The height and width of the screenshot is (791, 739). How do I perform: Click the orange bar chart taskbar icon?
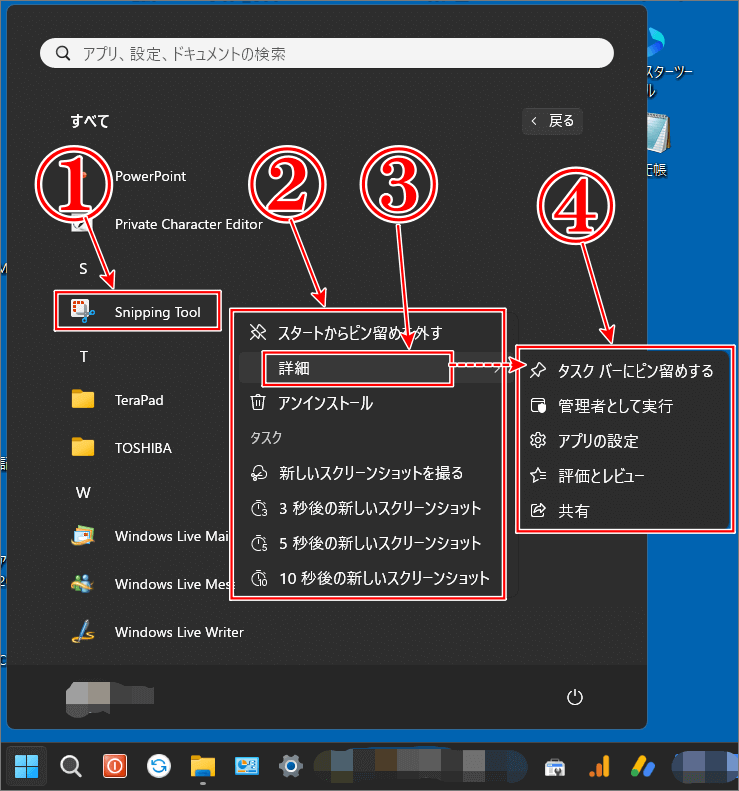599,766
